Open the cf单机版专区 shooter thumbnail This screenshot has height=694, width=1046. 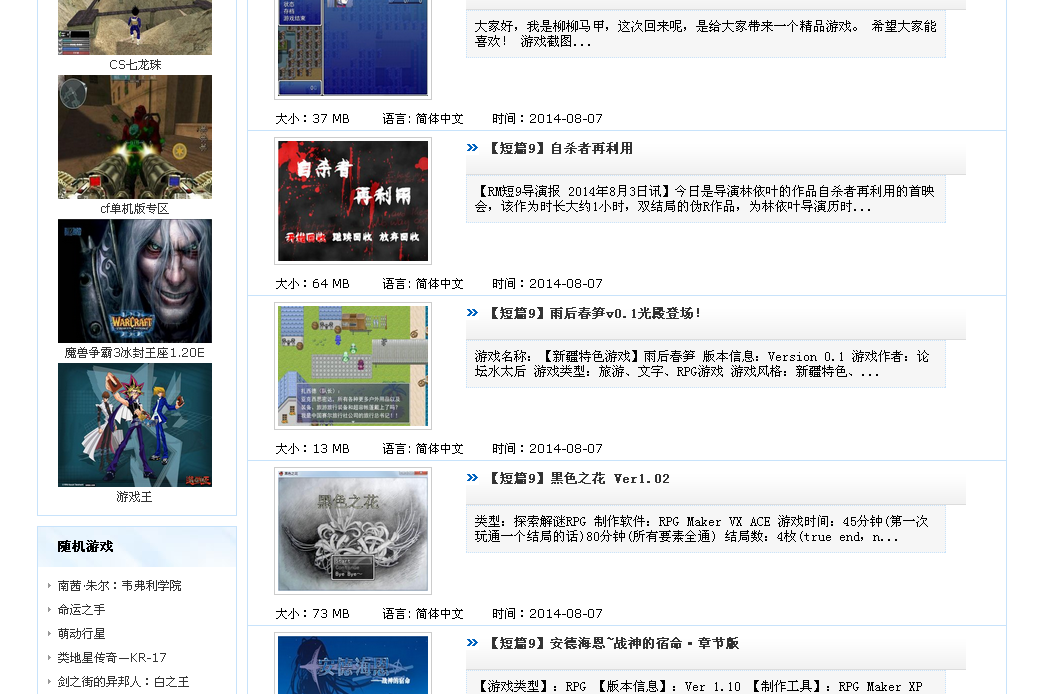coord(135,137)
